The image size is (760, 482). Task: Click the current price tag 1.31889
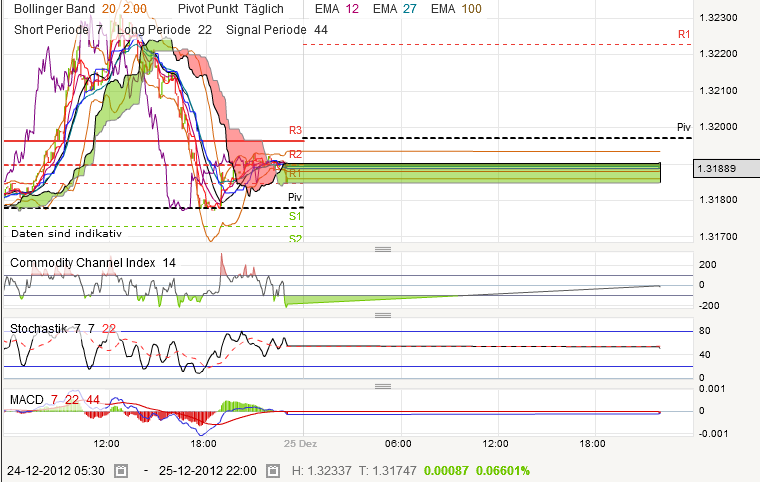tap(727, 168)
